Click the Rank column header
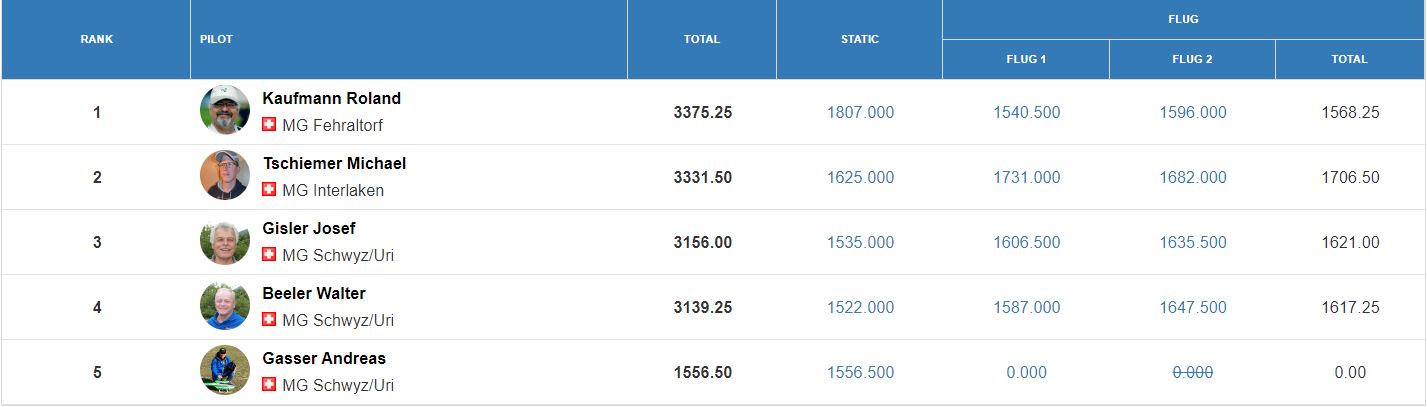Image resolution: width=1427 pixels, height=407 pixels. tap(97, 40)
